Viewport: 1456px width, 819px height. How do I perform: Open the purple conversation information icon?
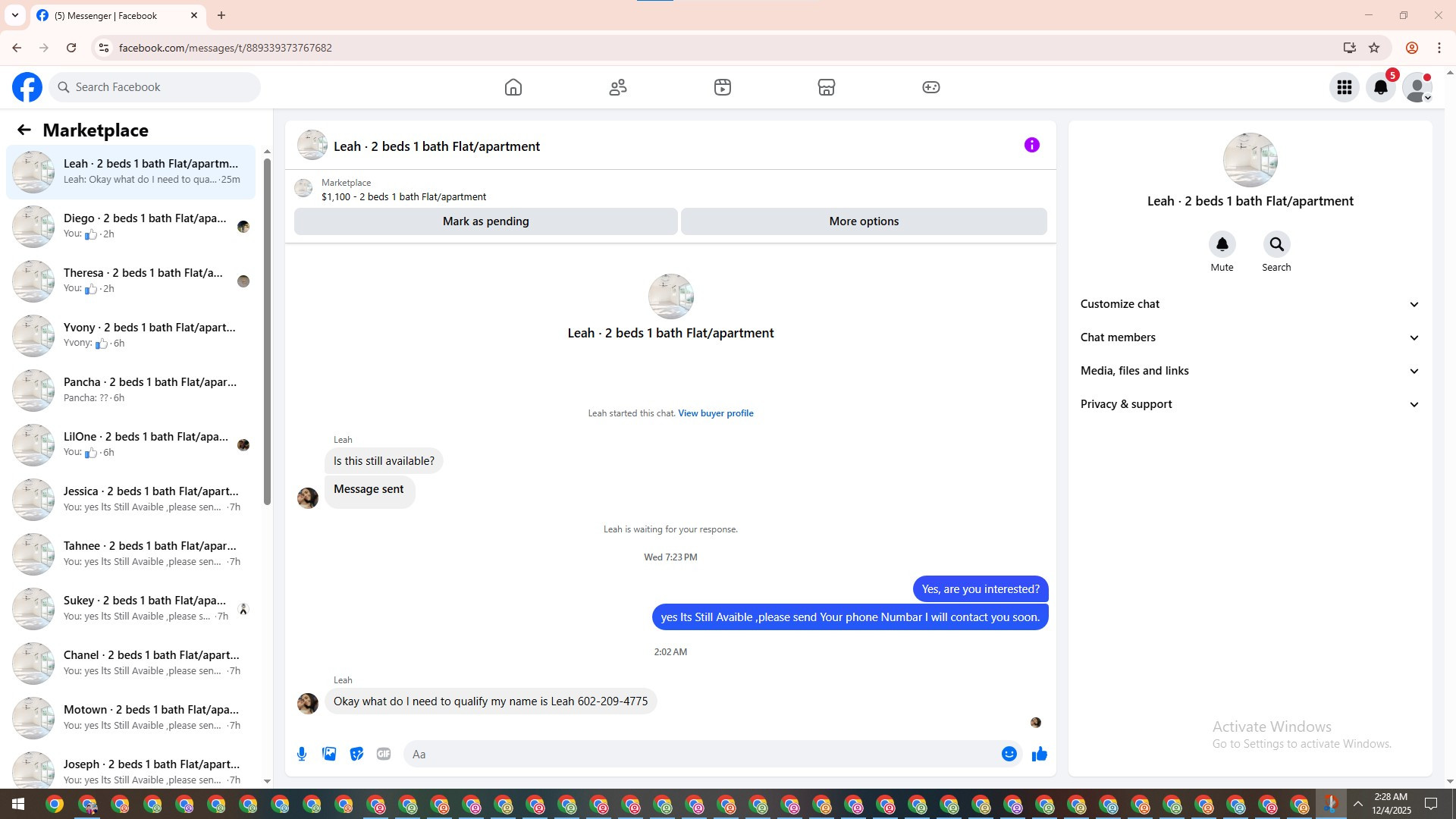(1031, 145)
